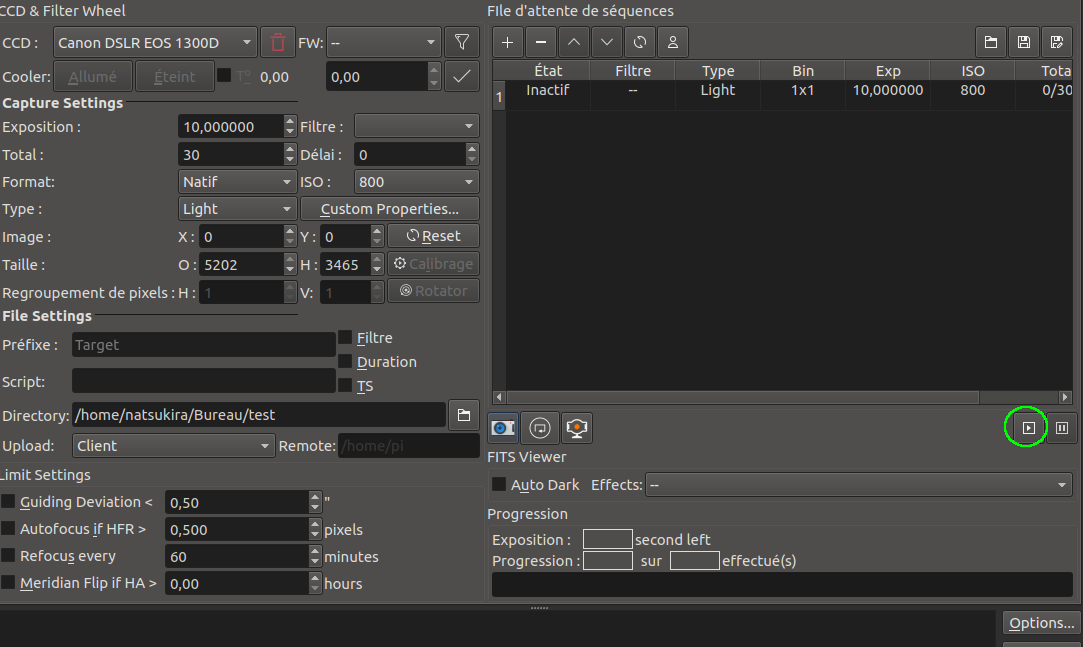Click the Exposition spinbox stepper arrows
The image size is (1083, 647).
point(290,126)
